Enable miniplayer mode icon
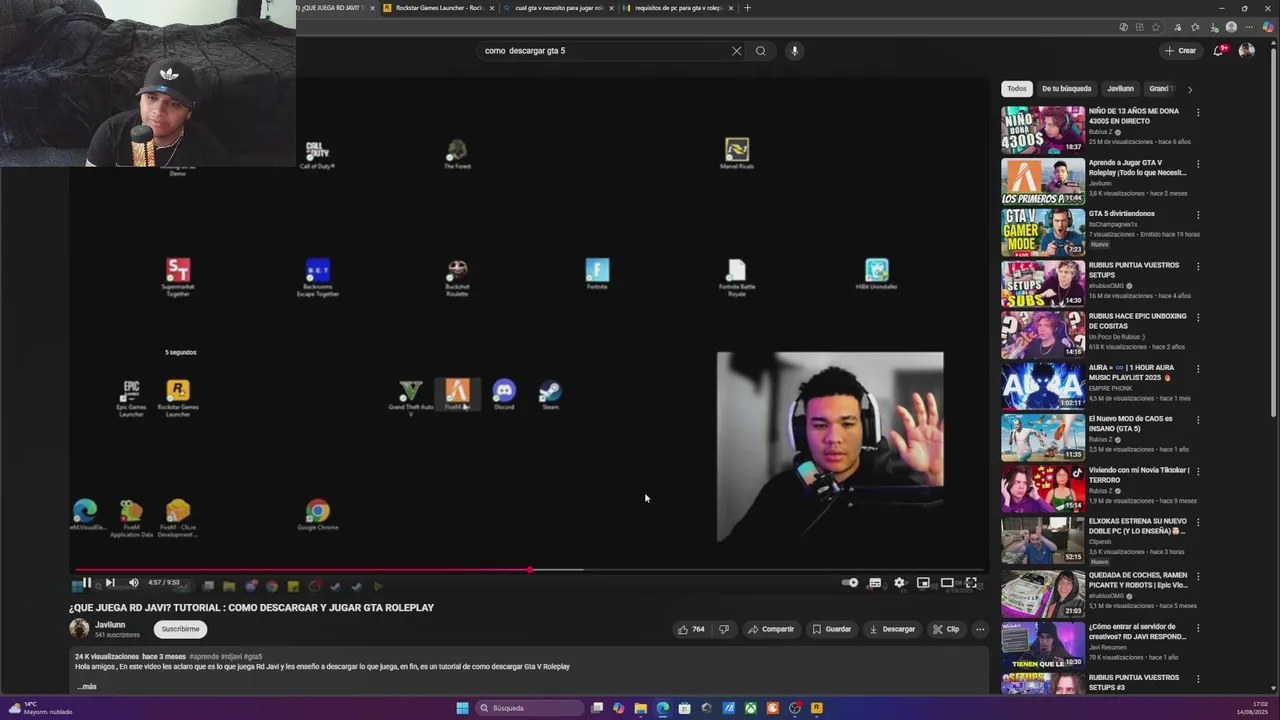The image size is (1280, 720). pos(923,583)
